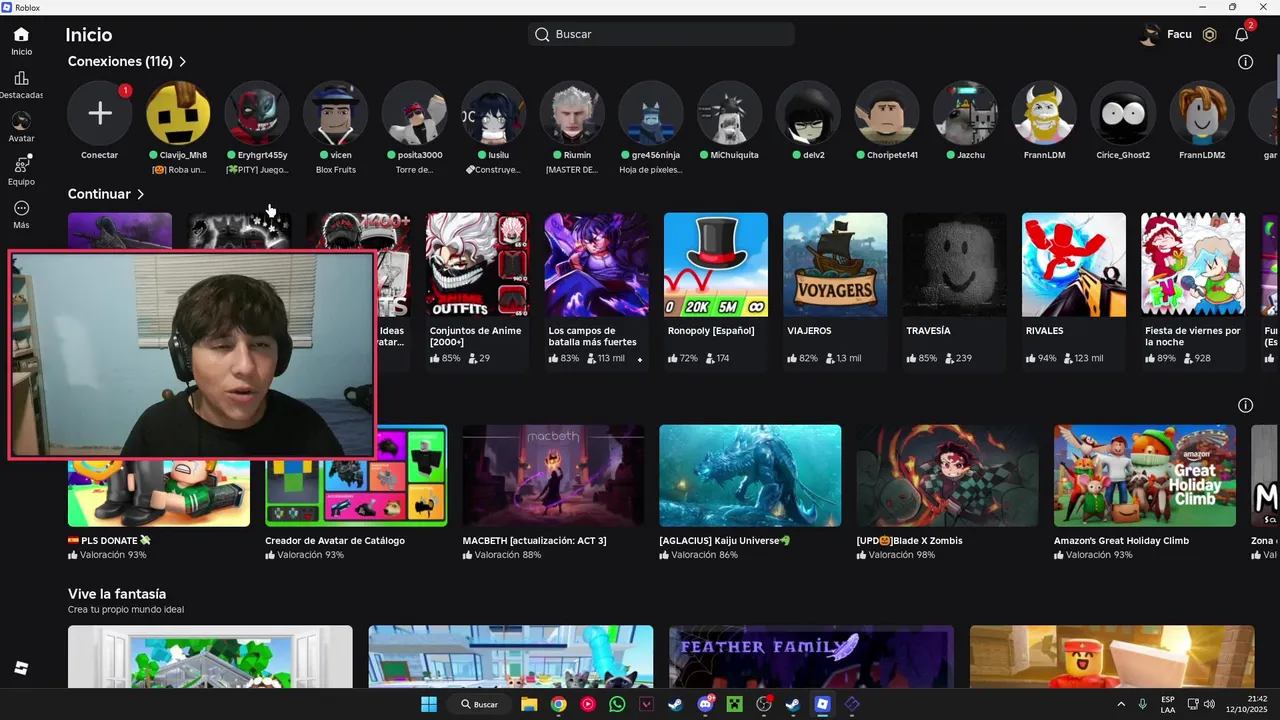
Task: Open Creador de Avatar de Catálogo
Action: point(356,493)
